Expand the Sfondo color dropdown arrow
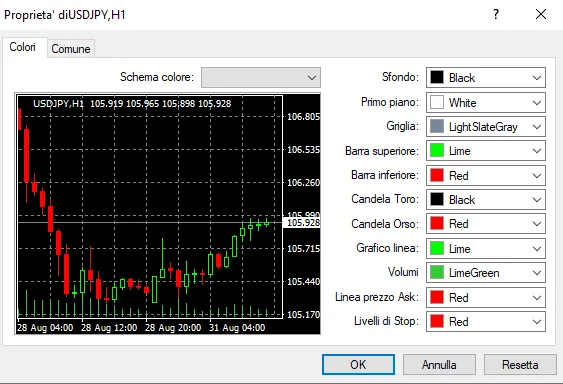563x384 pixels. point(537,78)
